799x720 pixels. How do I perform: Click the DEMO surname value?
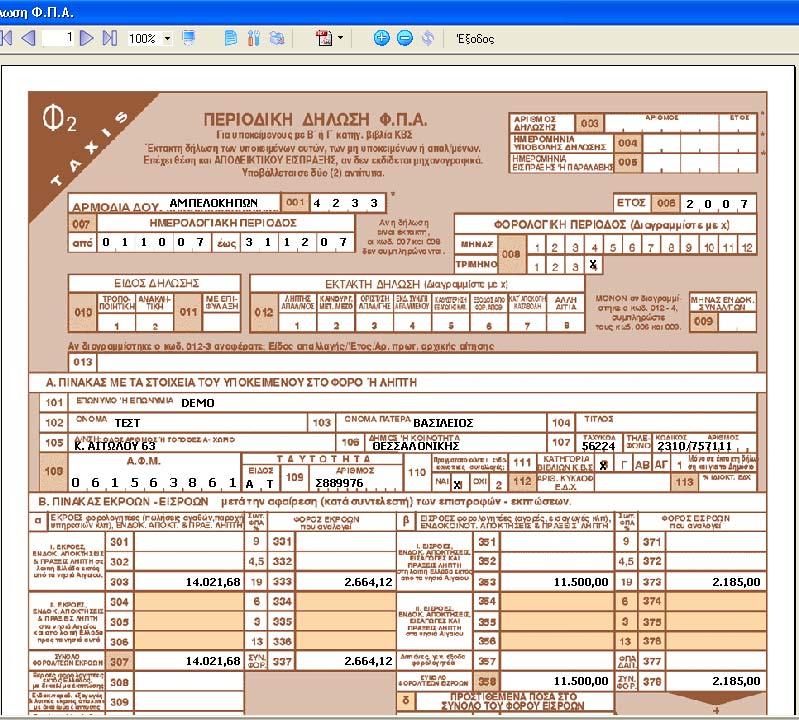198,403
